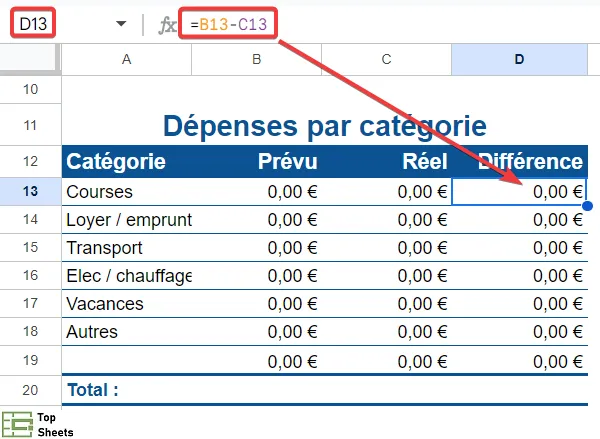The height and width of the screenshot is (439, 600).
Task: Click the Réel value for Transport
Action: (x=386, y=248)
